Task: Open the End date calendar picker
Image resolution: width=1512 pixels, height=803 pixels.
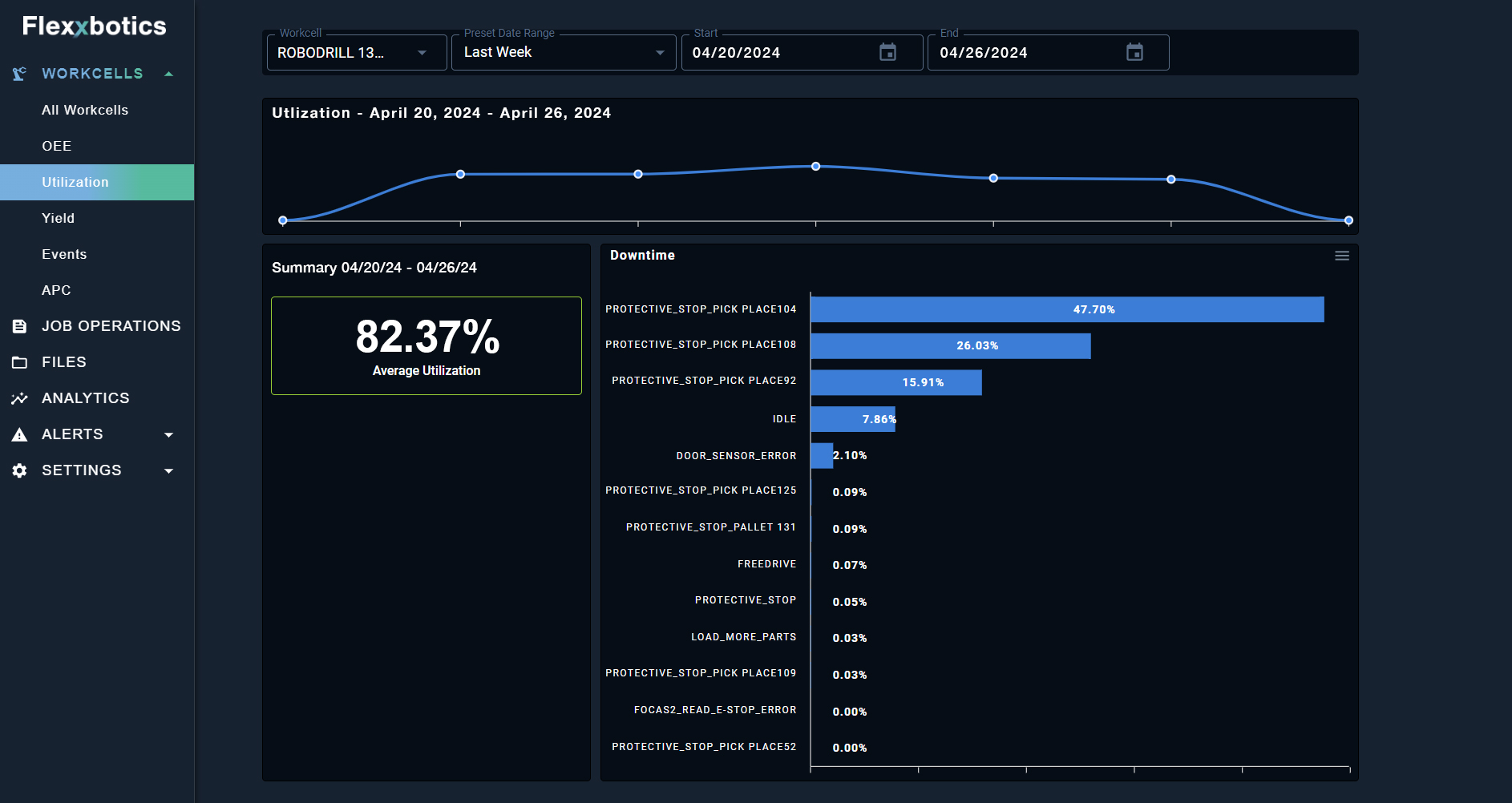Action: pyautogui.click(x=1134, y=53)
